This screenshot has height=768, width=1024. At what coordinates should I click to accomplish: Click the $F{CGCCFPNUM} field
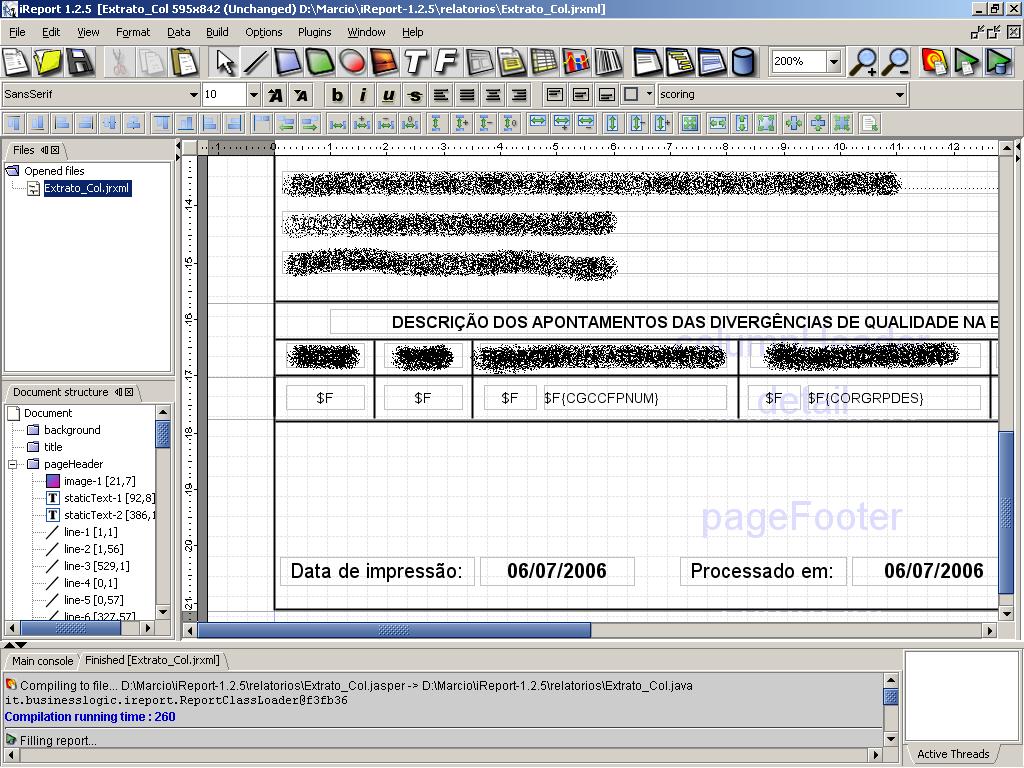tap(634, 398)
